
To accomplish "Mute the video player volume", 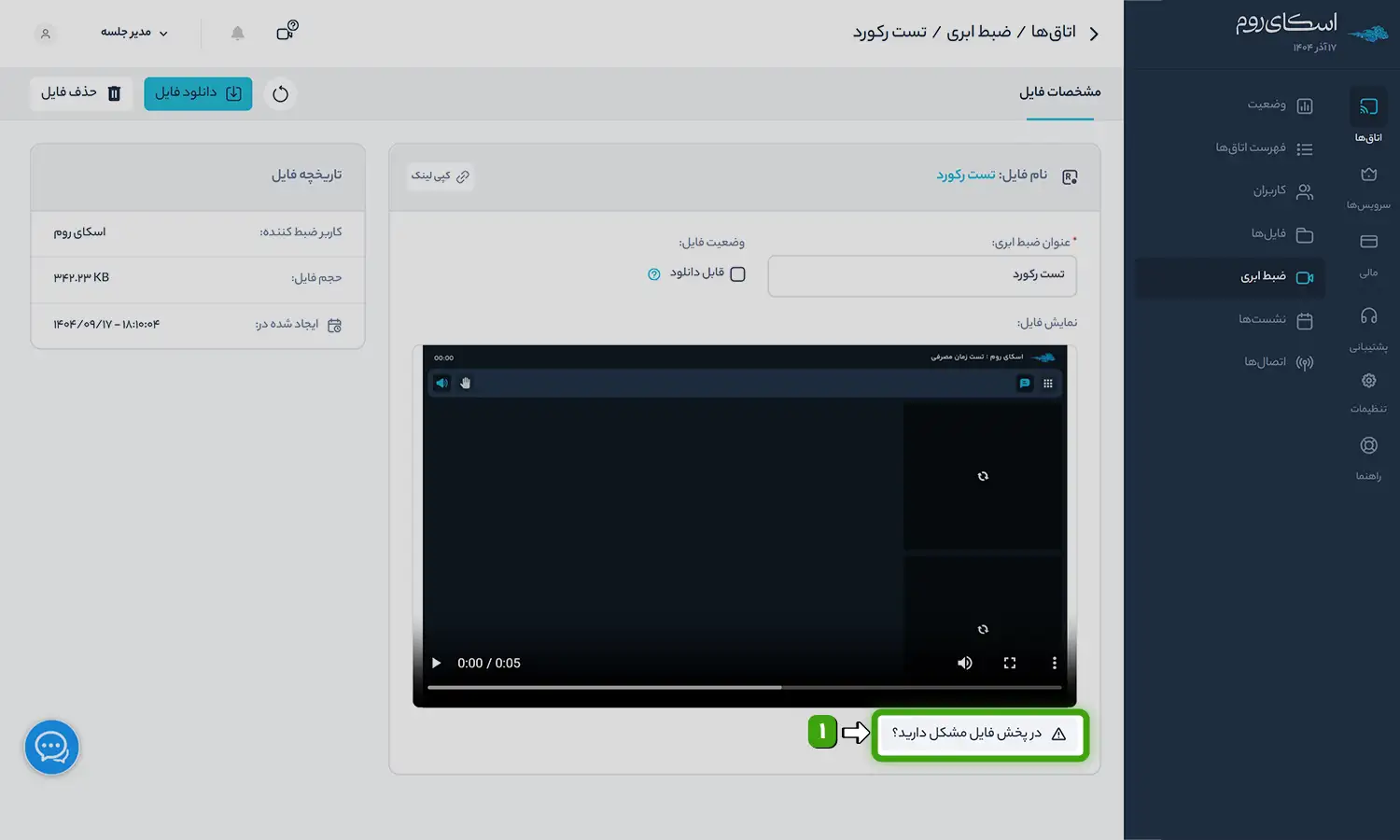I will [964, 663].
